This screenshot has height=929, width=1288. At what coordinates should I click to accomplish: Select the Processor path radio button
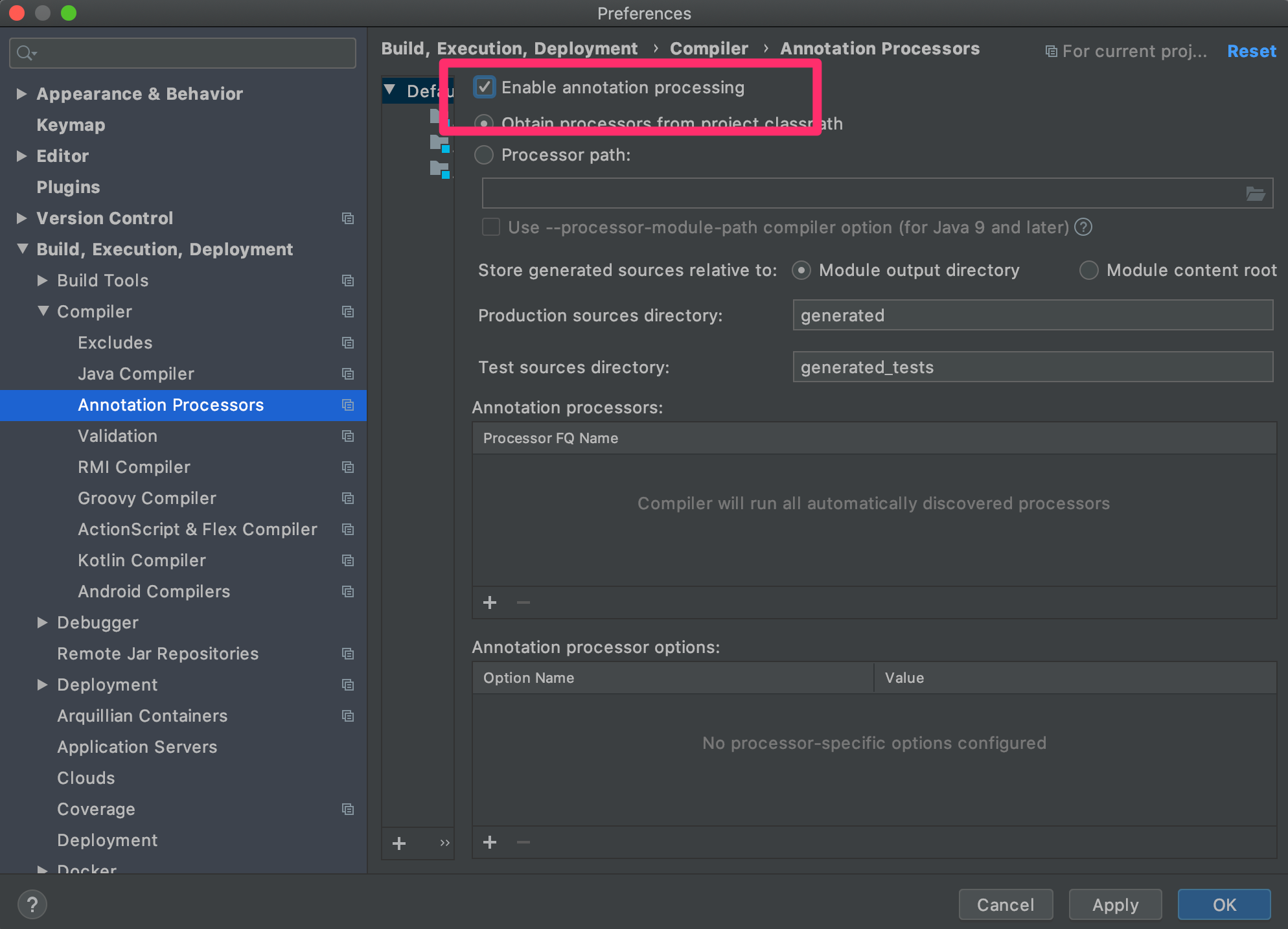(x=484, y=155)
